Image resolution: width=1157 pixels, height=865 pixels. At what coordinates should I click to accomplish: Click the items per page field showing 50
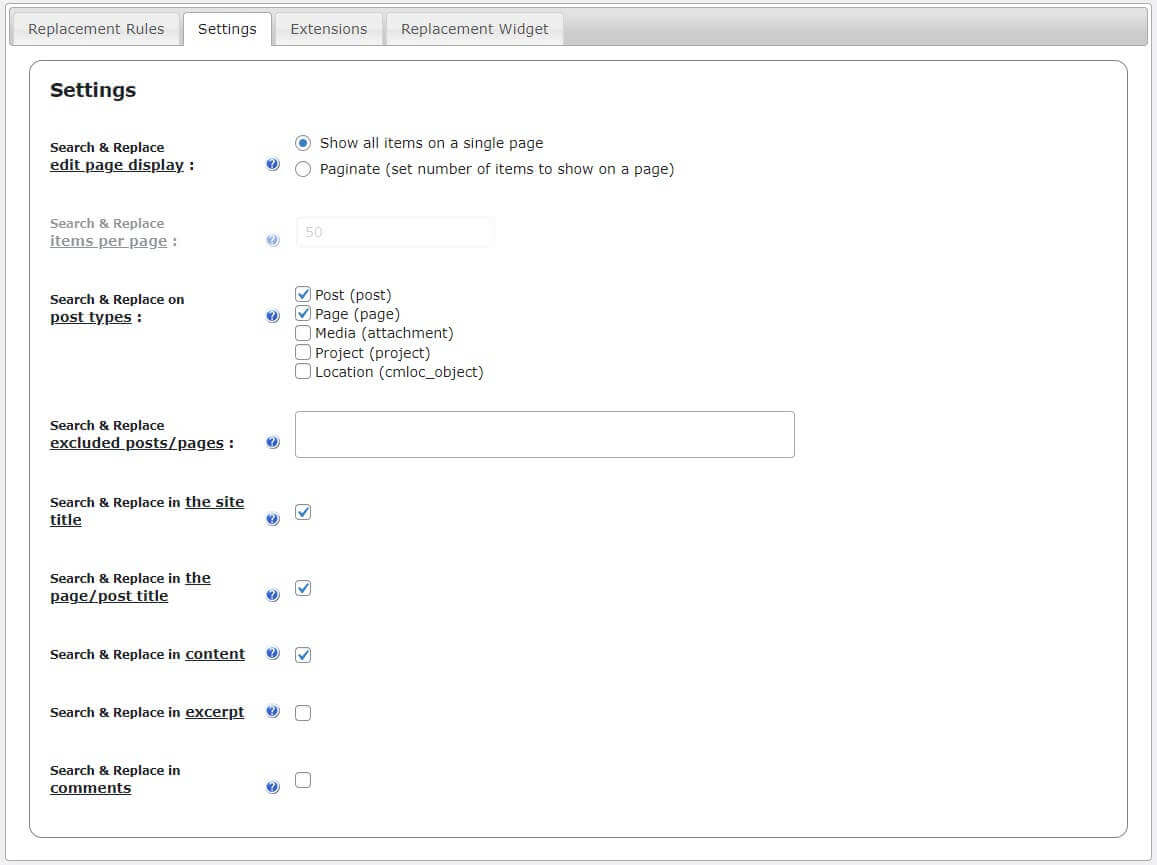[x=394, y=232]
